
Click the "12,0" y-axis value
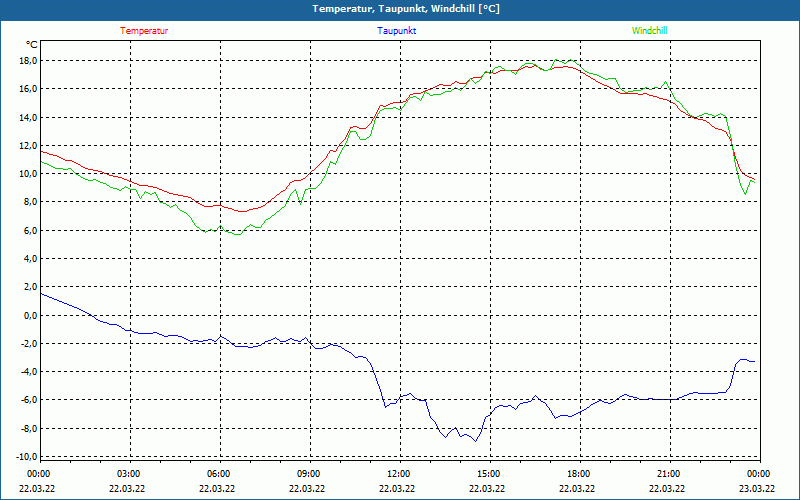pos(29,145)
